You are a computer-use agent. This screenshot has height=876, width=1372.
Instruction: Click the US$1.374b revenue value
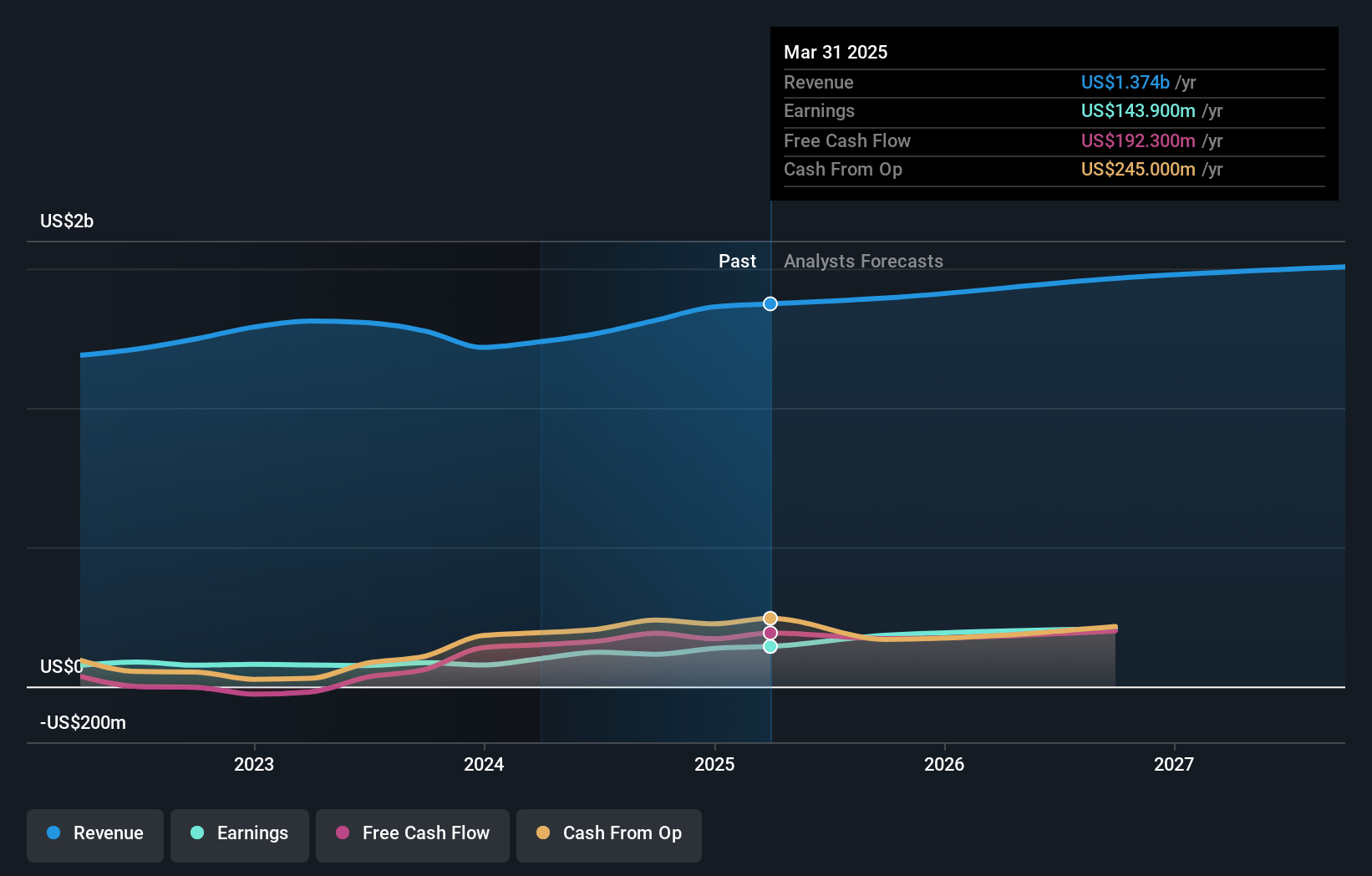(x=1125, y=82)
